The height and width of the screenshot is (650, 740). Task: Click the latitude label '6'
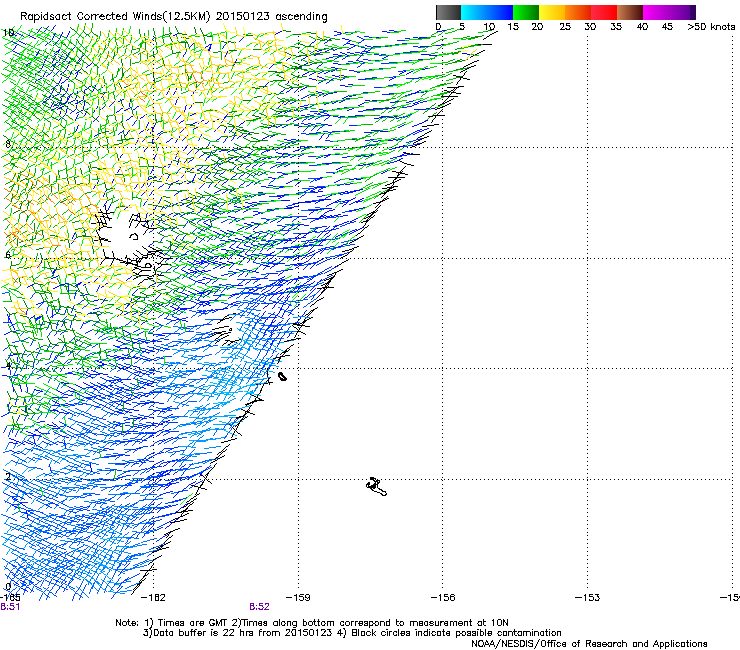point(8,255)
